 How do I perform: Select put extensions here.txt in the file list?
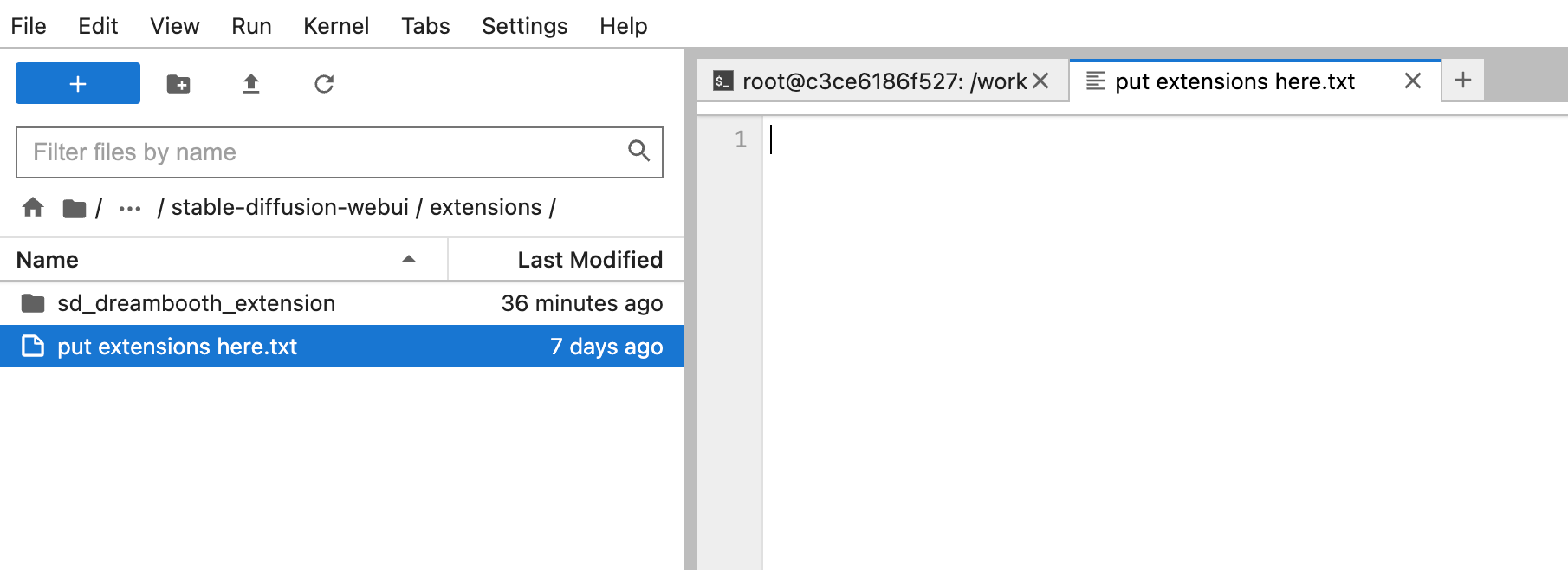(176, 346)
